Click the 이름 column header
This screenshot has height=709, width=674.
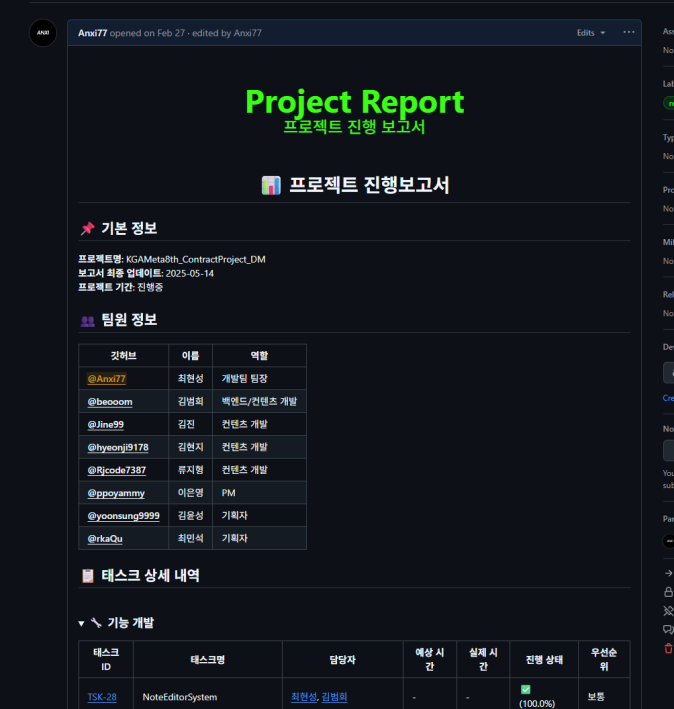pyautogui.click(x=190, y=356)
